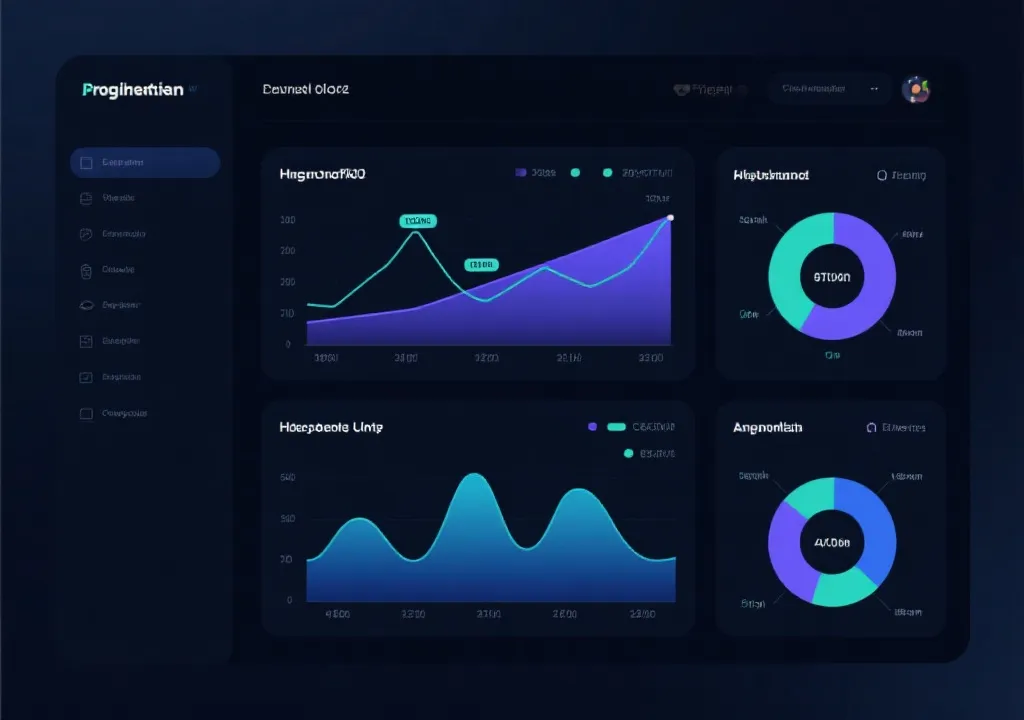Click the fourth sidebar icon shaped like a clipboard

[x=86, y=270]
